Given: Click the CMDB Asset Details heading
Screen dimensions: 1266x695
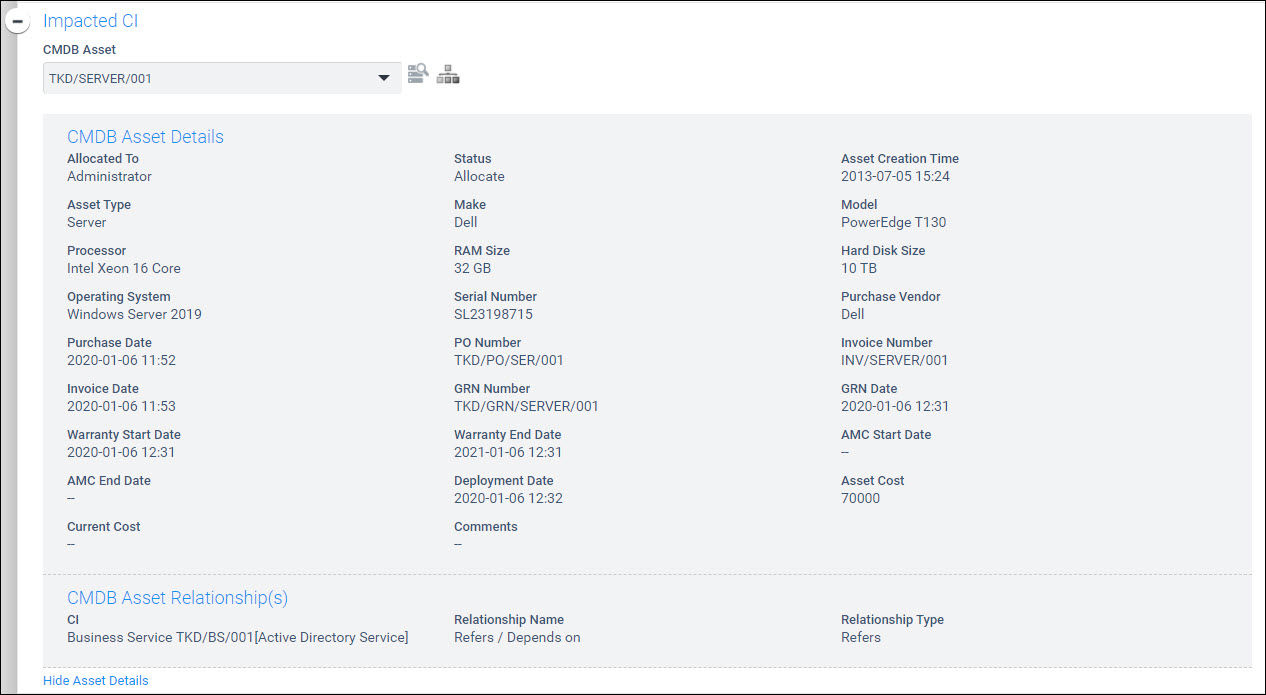Looking at the screenshot, I should click(x=145, y=137).
